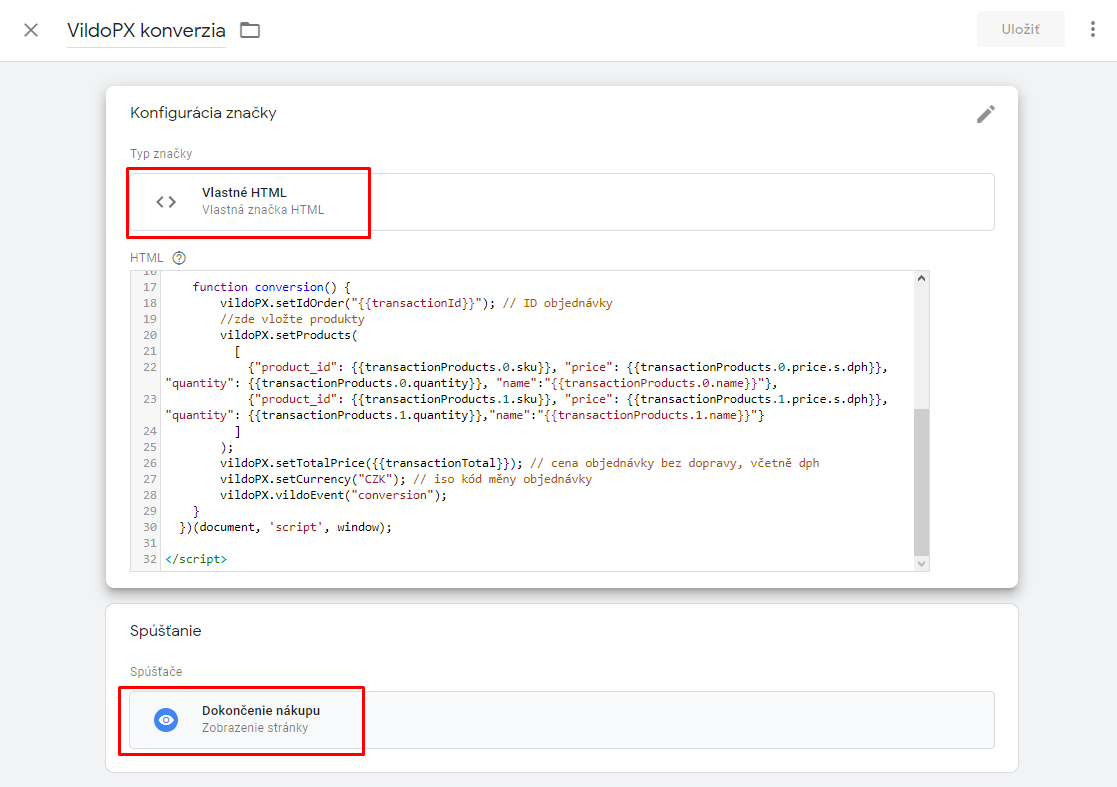The image size is (1117, 787).
Task: Click the Zobrazenie stránky trigger subtitle
Action: point(255,728)
